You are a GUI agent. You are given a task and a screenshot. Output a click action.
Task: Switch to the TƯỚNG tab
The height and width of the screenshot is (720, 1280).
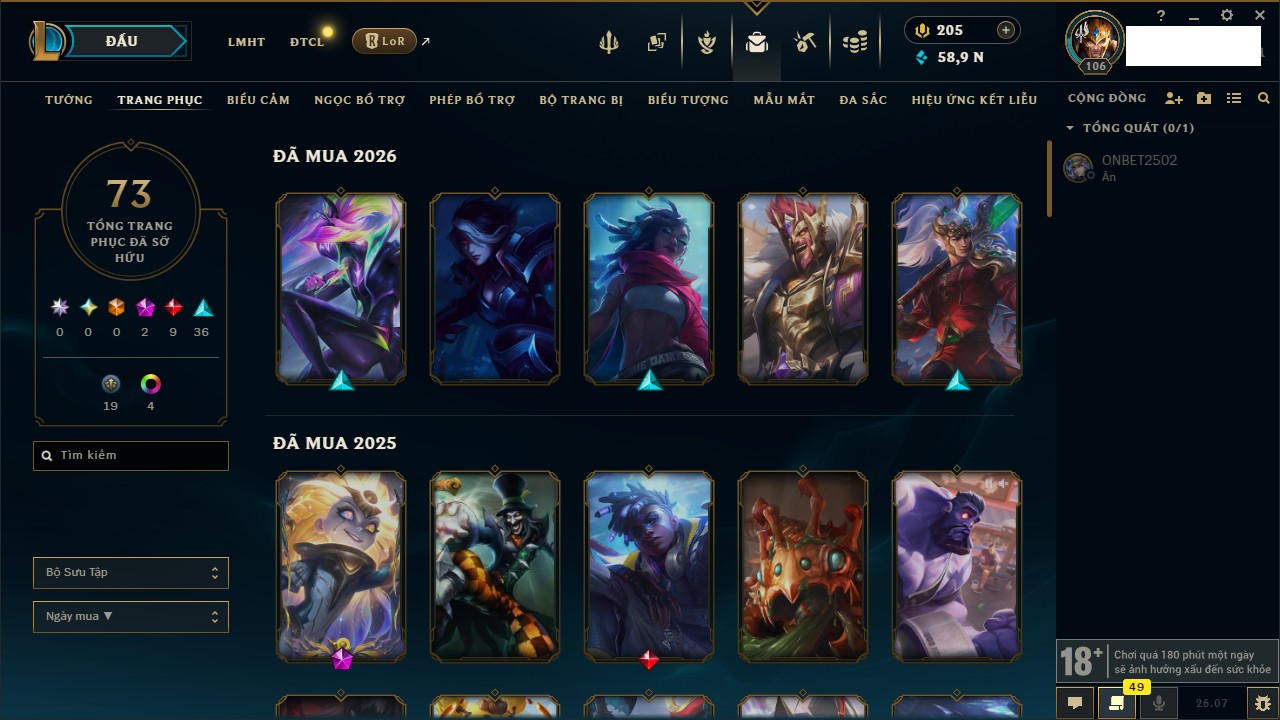point(69,100)
